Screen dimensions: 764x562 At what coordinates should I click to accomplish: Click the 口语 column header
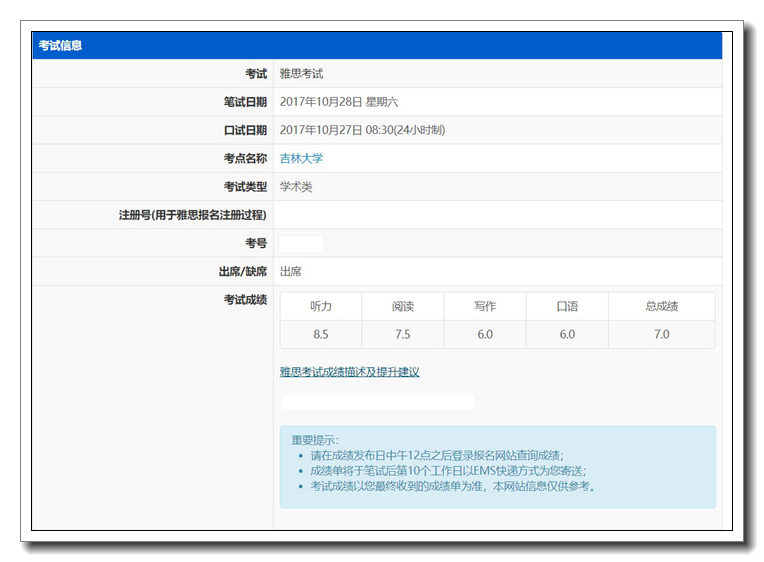(x=567, y=306)
